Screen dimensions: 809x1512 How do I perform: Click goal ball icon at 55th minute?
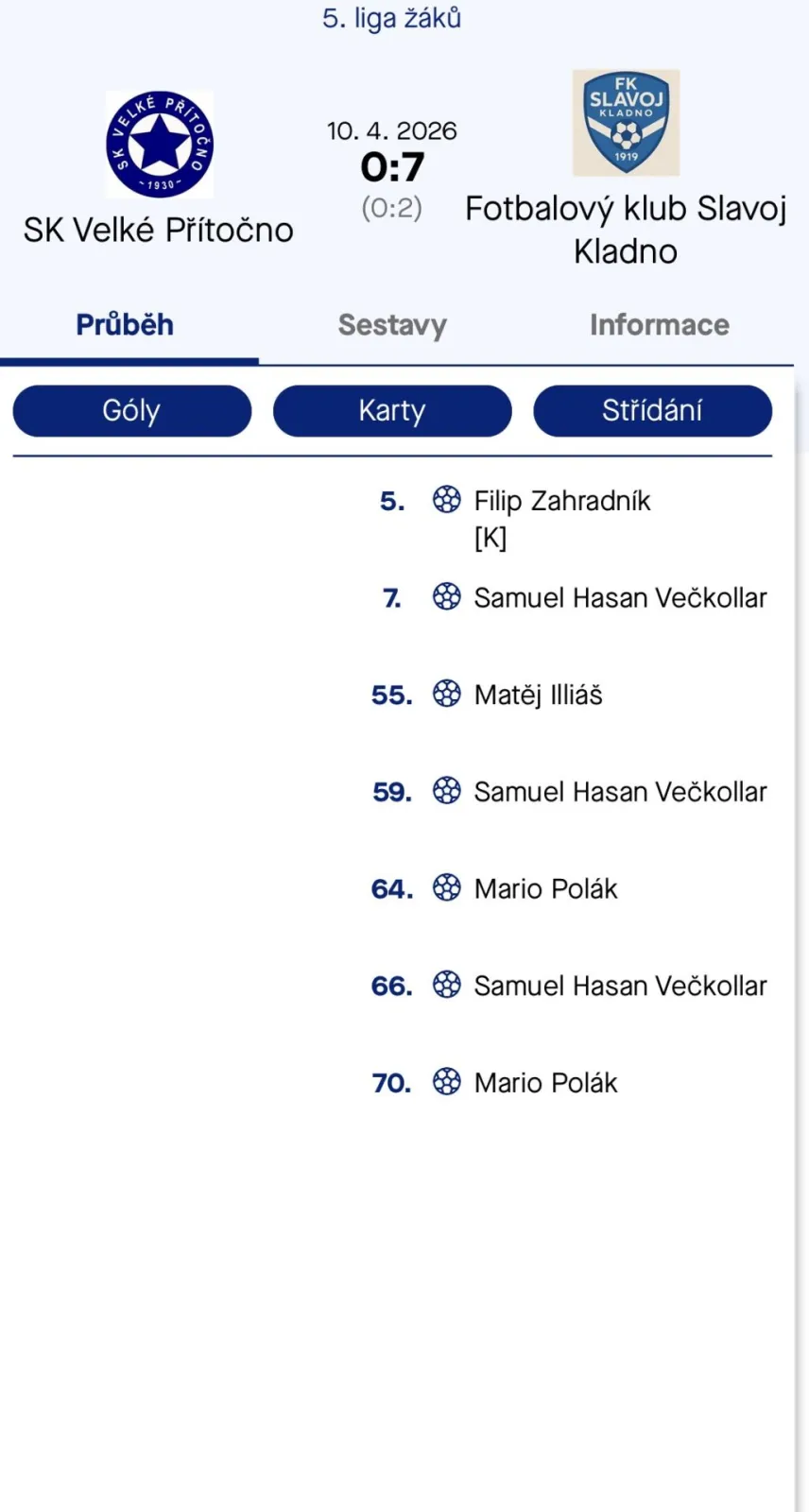(x=446, y=694)
